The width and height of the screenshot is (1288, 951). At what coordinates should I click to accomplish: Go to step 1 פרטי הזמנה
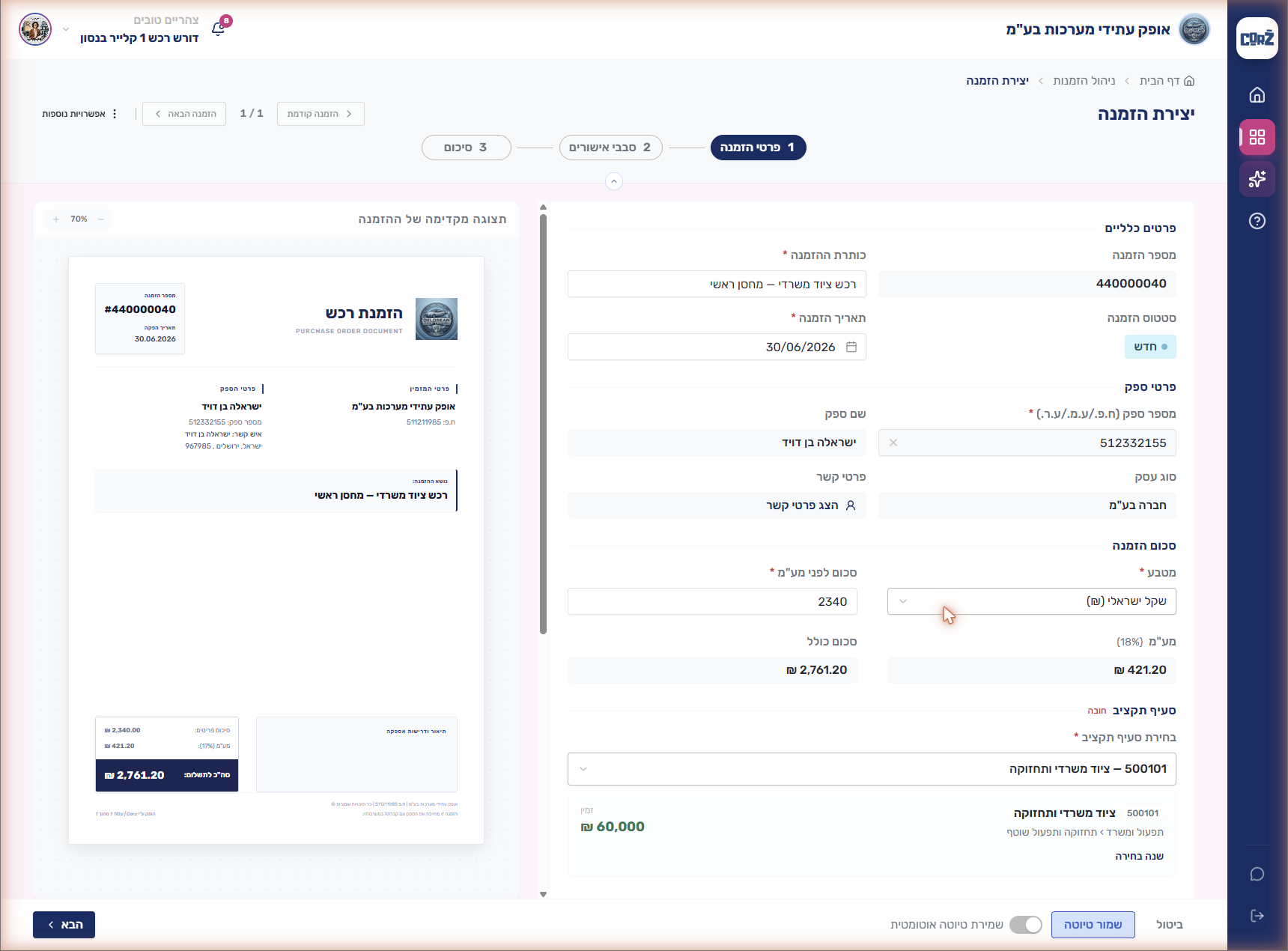click(758, 148)
